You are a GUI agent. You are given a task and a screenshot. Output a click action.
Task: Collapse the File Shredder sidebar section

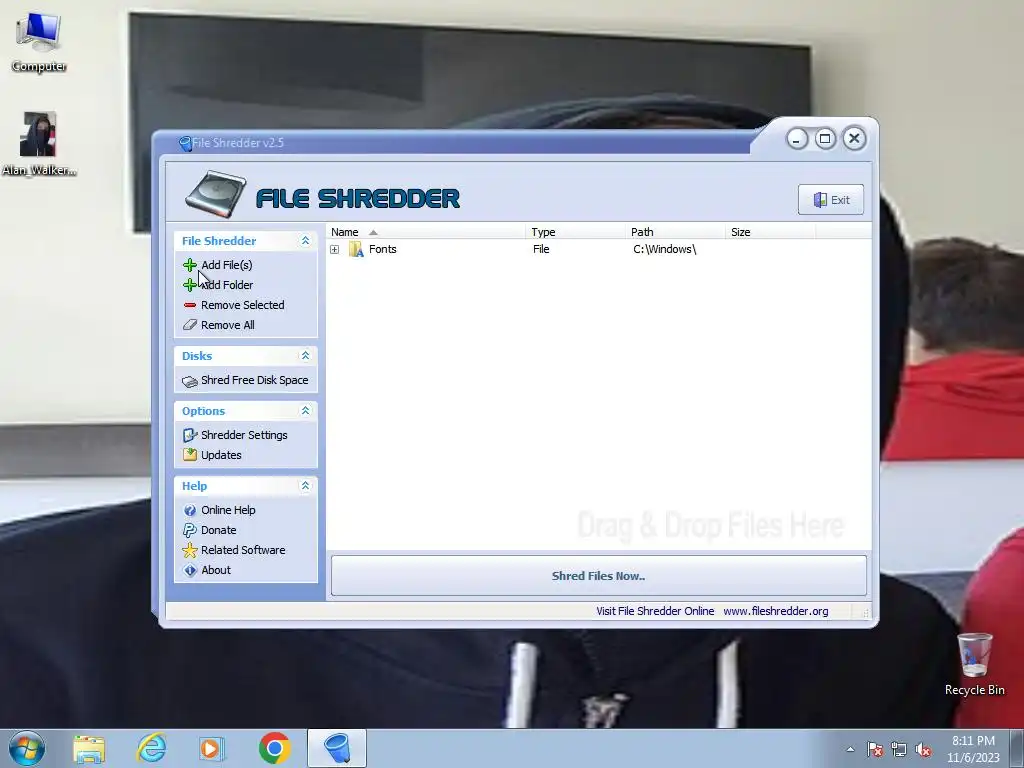pyautogui.click(x=305, y=241)
